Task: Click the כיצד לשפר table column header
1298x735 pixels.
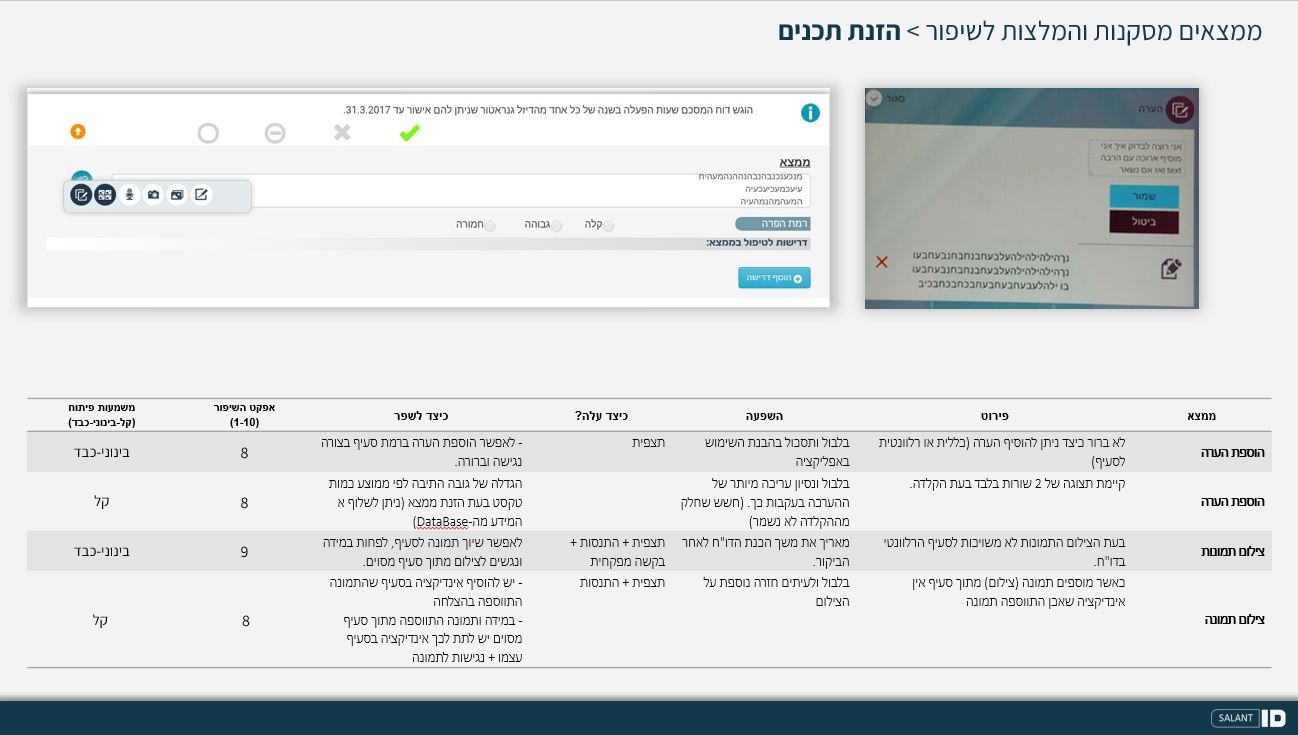Action: pyautogui.click(x=421, y=416)
